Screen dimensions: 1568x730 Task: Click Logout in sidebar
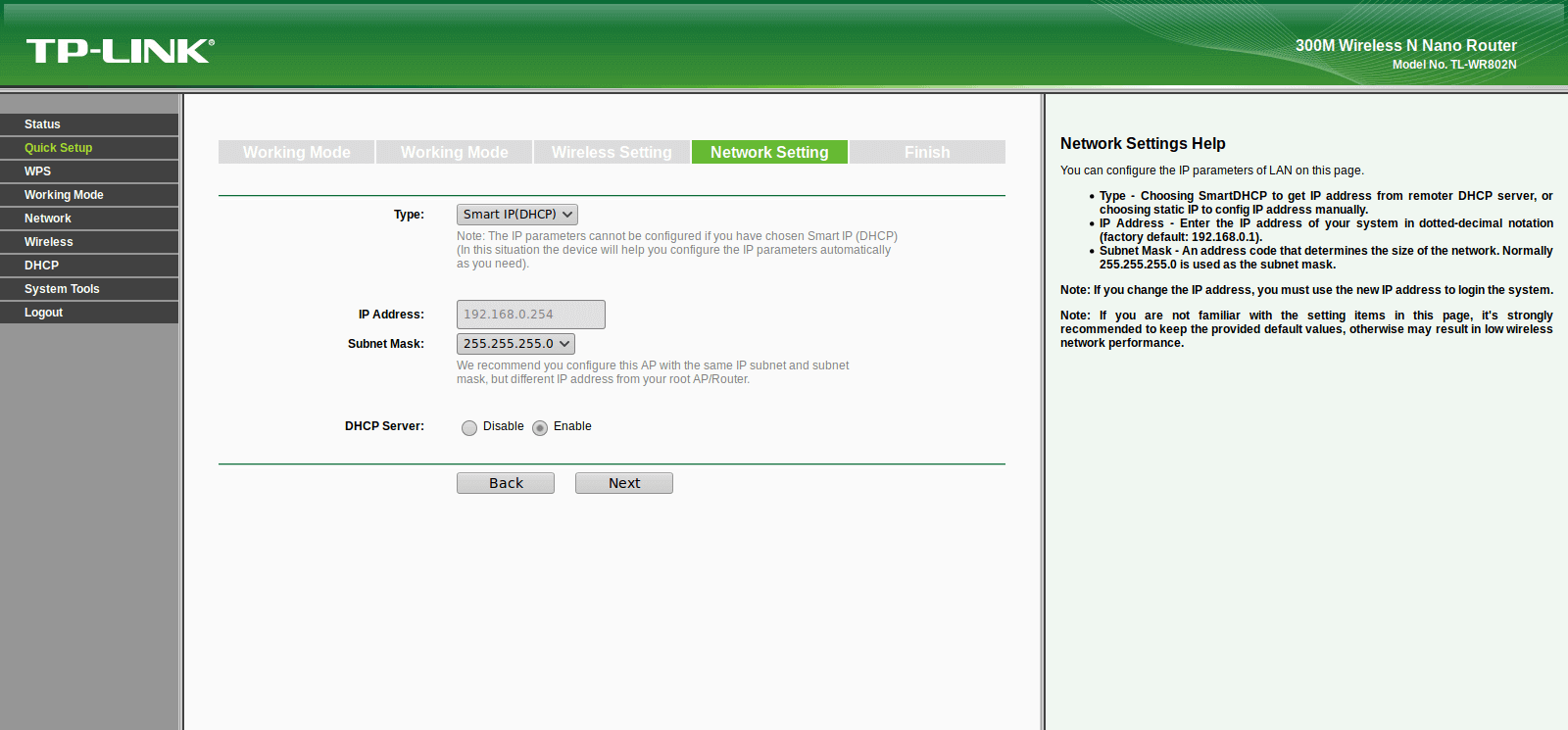pos(89,313)
